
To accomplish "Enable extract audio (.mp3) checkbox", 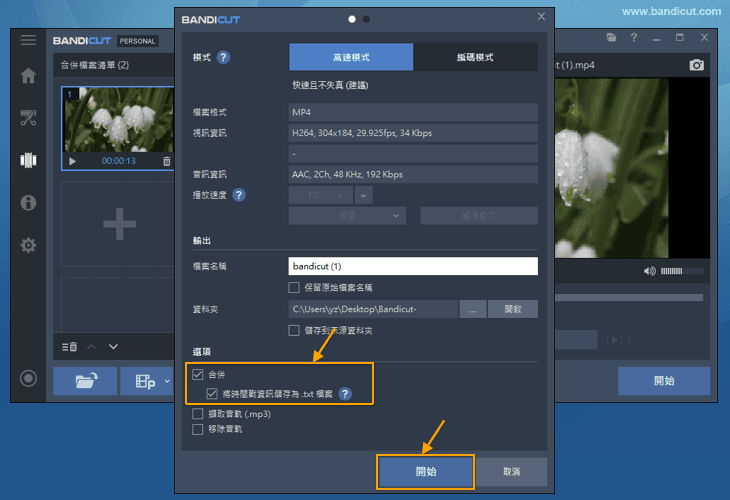I will 198,413.
